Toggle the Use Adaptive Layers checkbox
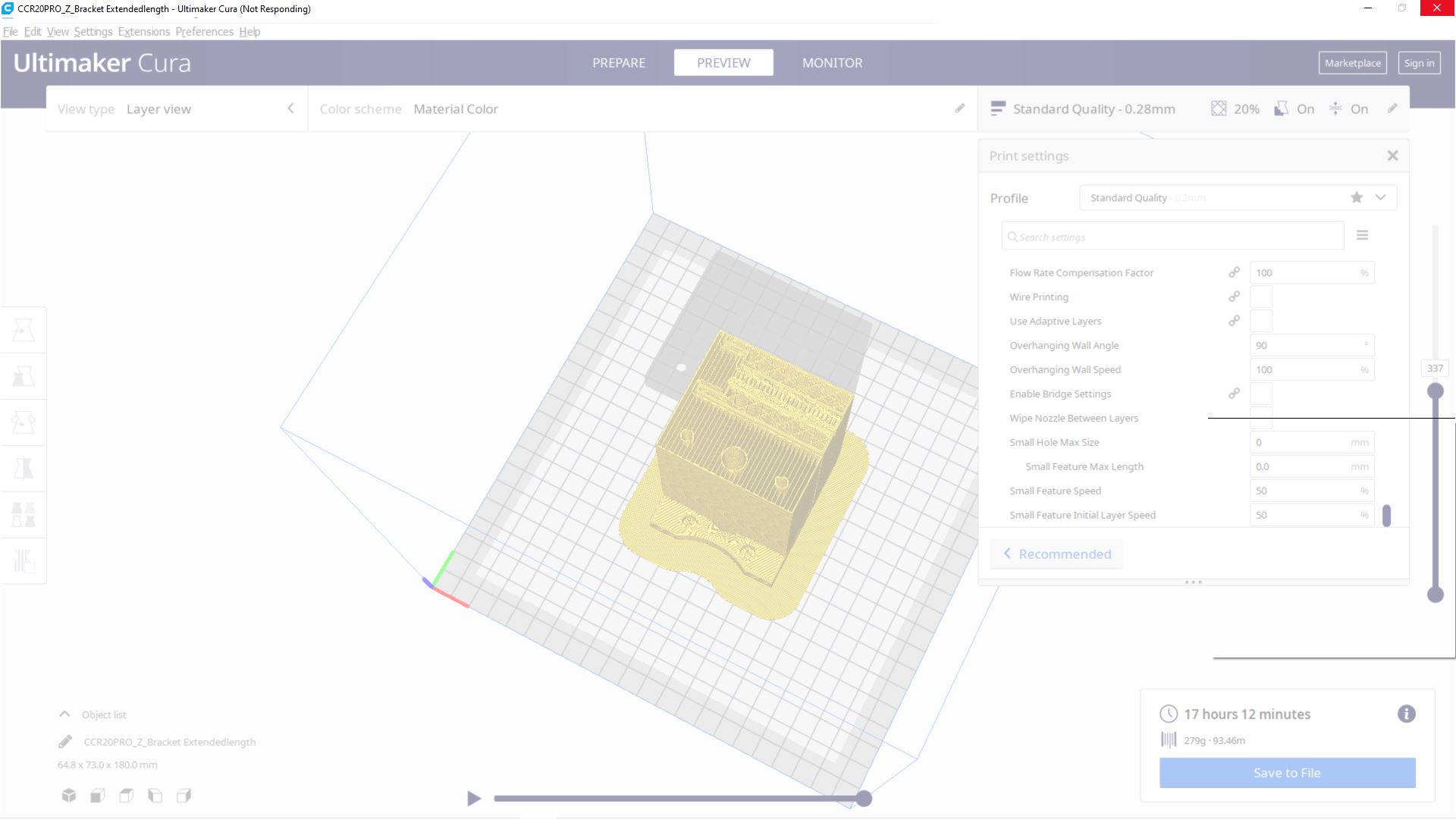Viewport: 1456px width, 819px height. click(x=1260, y=321)
